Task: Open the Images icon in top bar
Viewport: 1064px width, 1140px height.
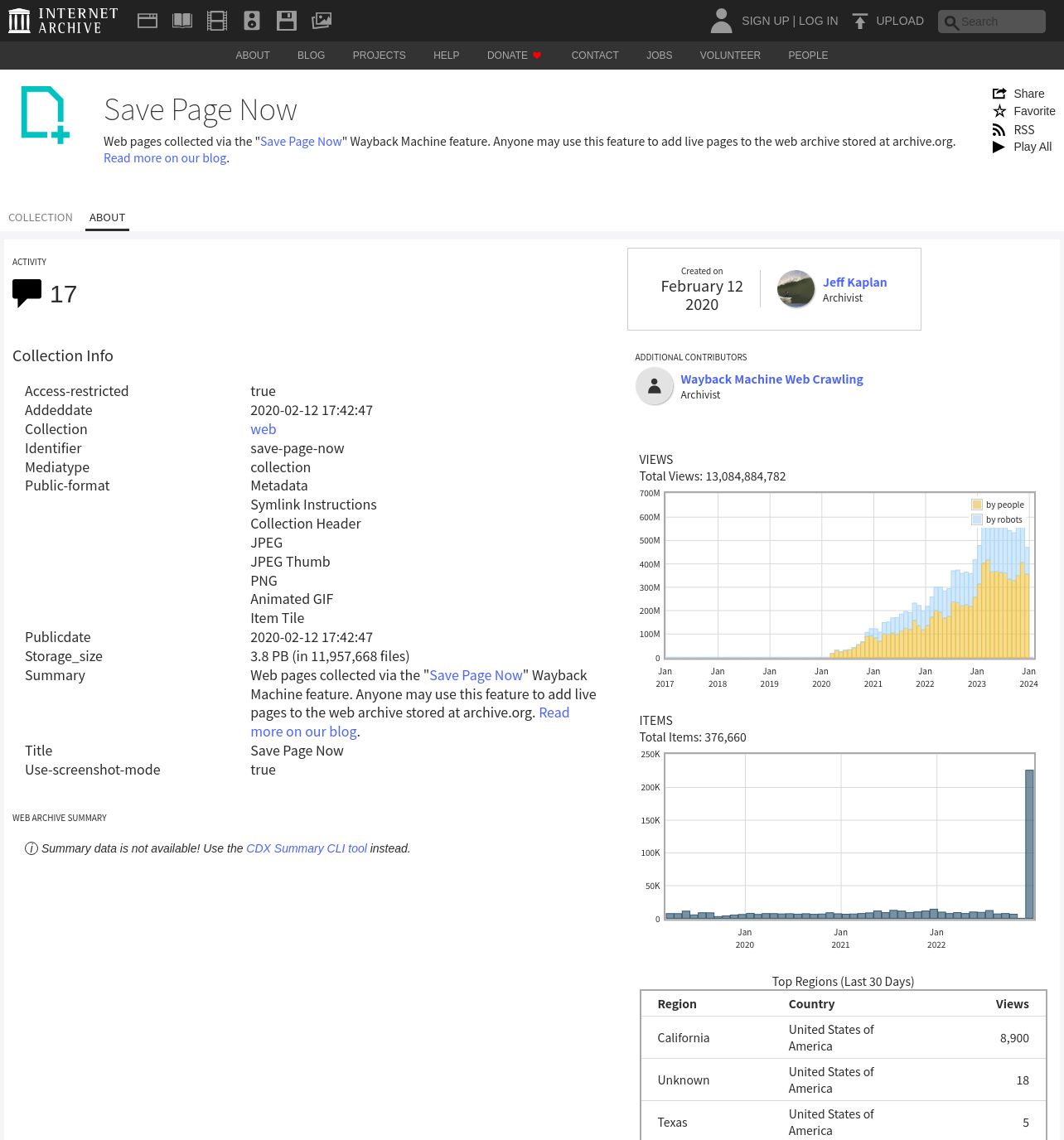Action: coord(322,21)
